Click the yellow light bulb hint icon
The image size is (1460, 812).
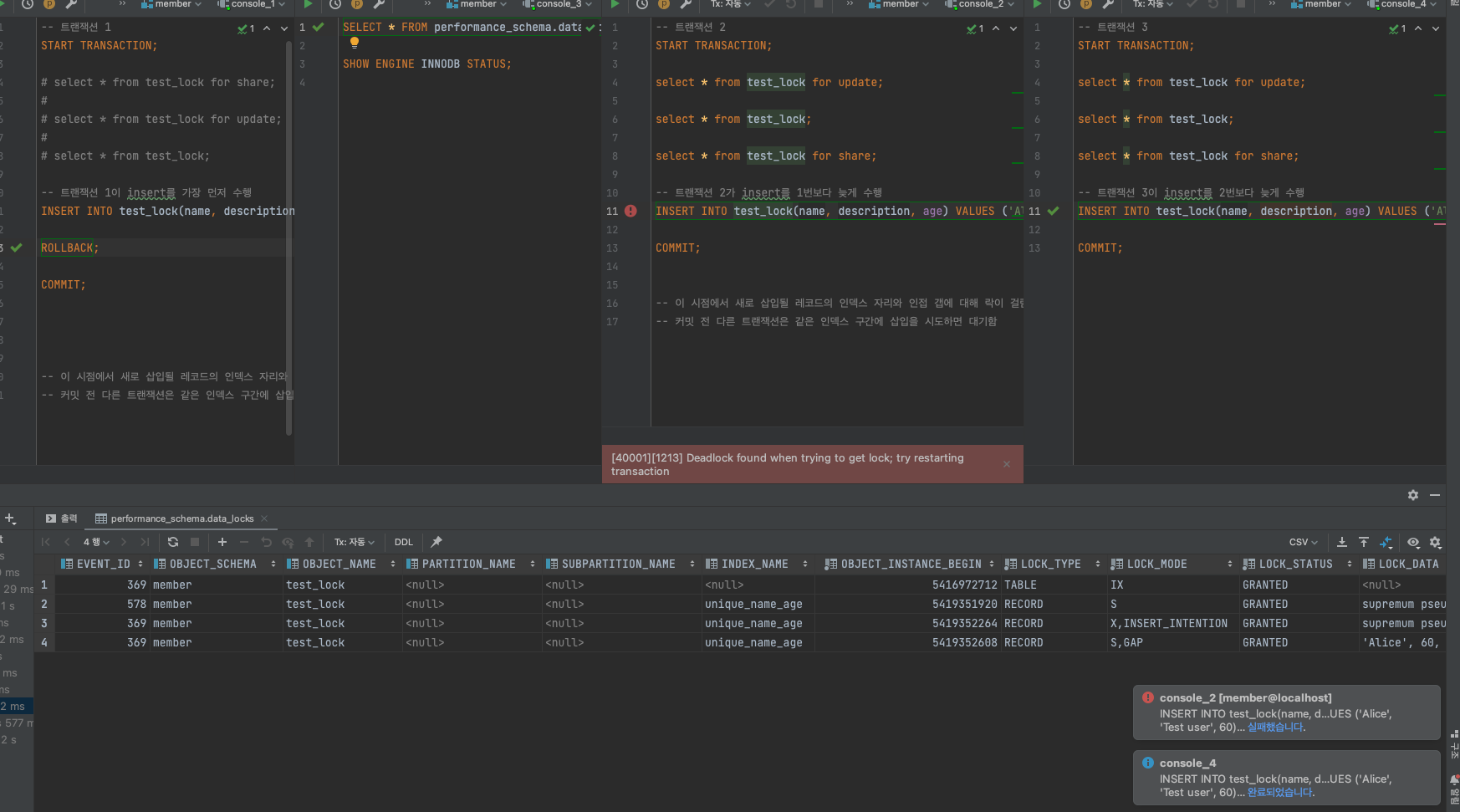355,43
